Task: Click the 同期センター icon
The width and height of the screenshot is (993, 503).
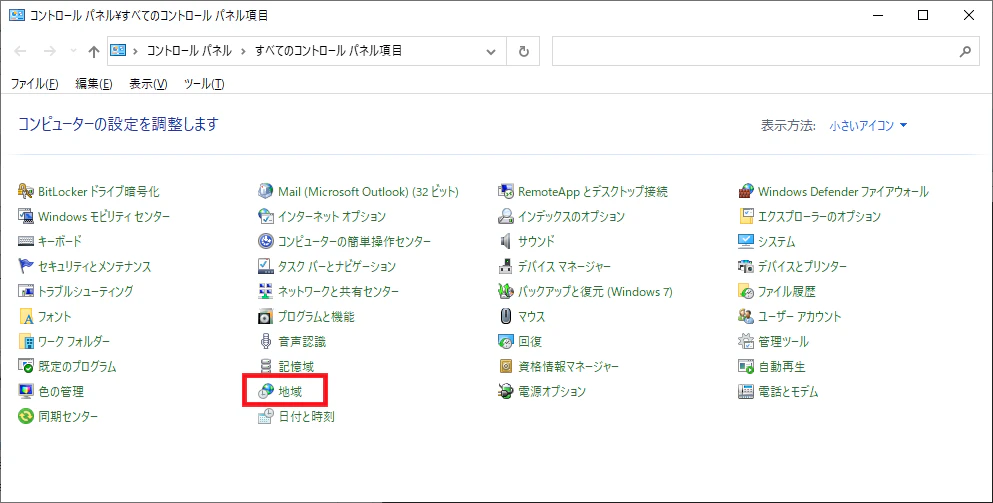Action: click(x=26, y=416)
